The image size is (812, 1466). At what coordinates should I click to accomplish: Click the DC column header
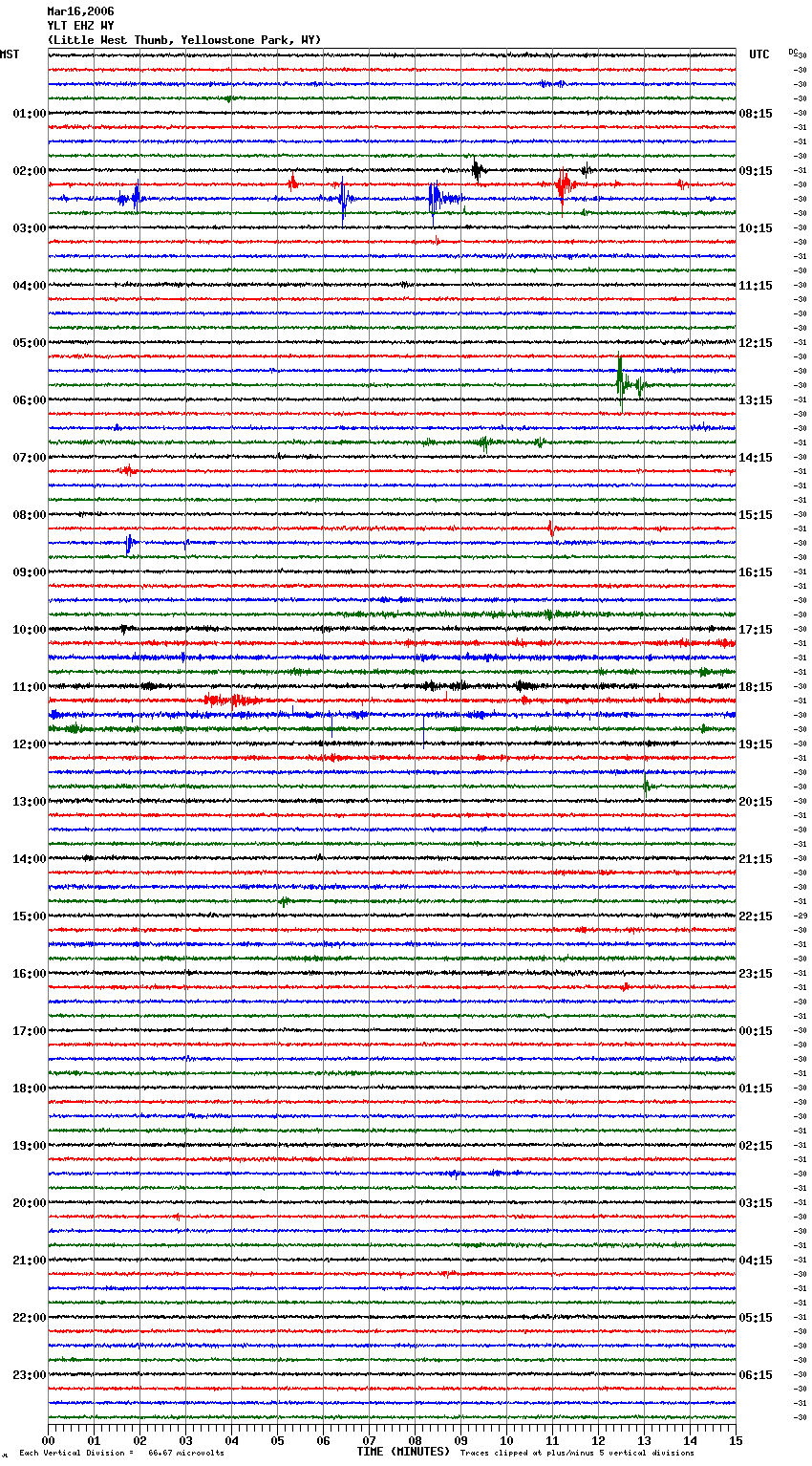[x=793, y=52]
